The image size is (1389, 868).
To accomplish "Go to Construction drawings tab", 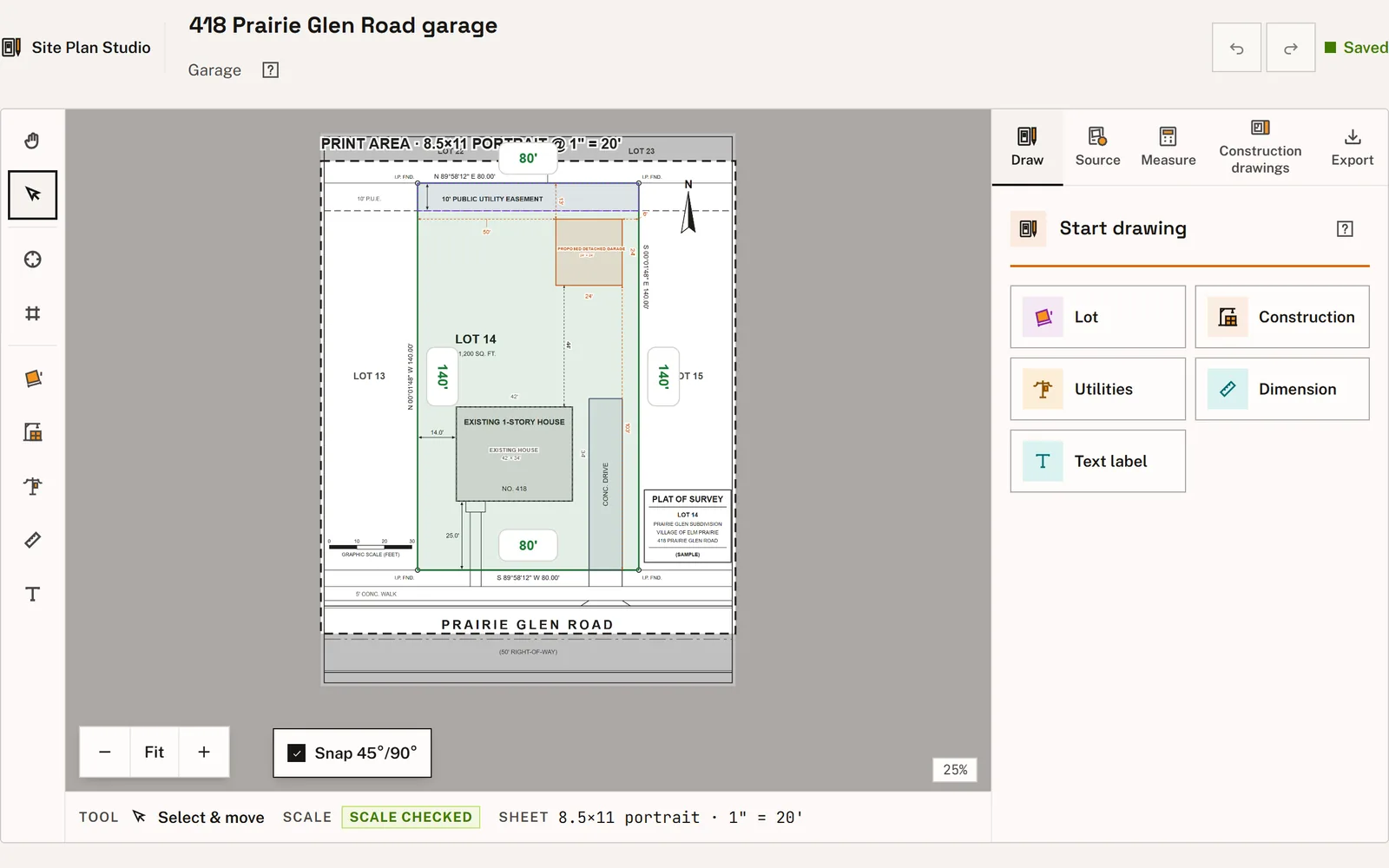I will [1260, 148].
